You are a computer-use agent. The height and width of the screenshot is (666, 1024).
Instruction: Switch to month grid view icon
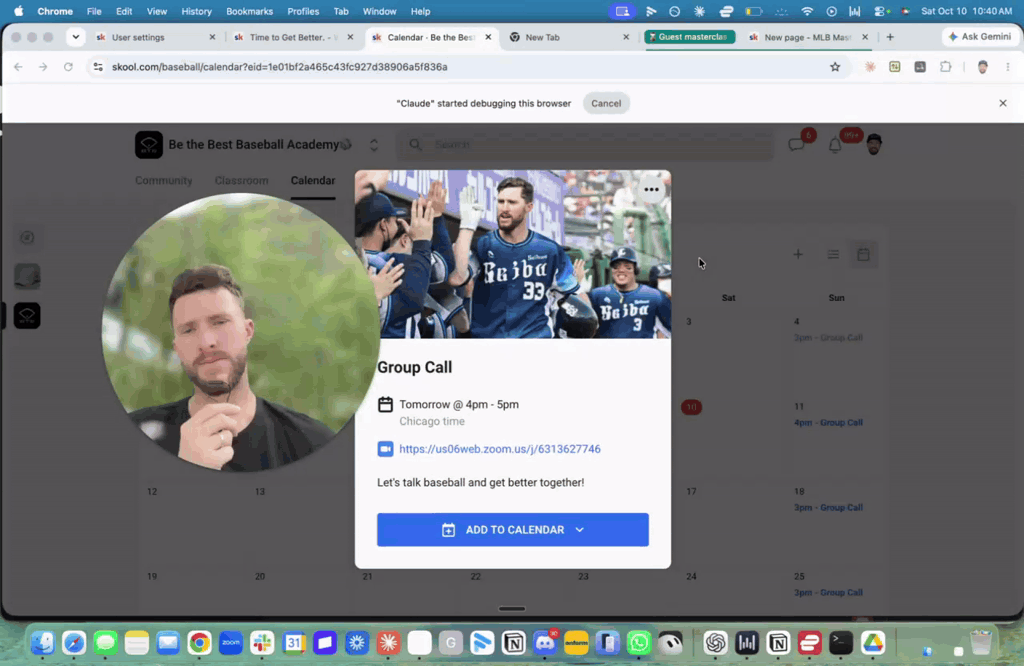coord(863,255)
